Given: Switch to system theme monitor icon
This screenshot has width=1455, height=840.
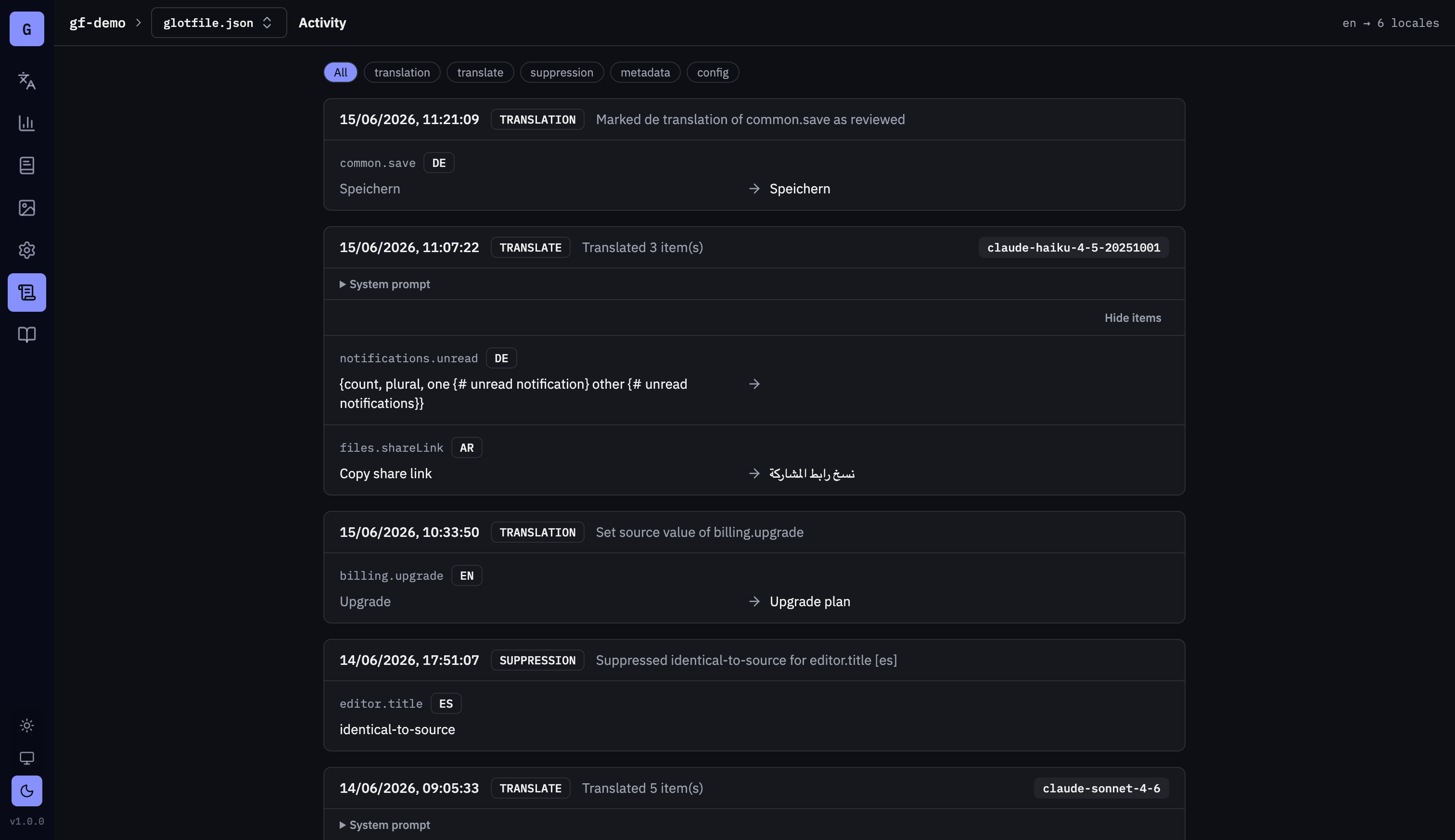Looking at the screenshot, I should pyautogui.click(x=26, y=758).
